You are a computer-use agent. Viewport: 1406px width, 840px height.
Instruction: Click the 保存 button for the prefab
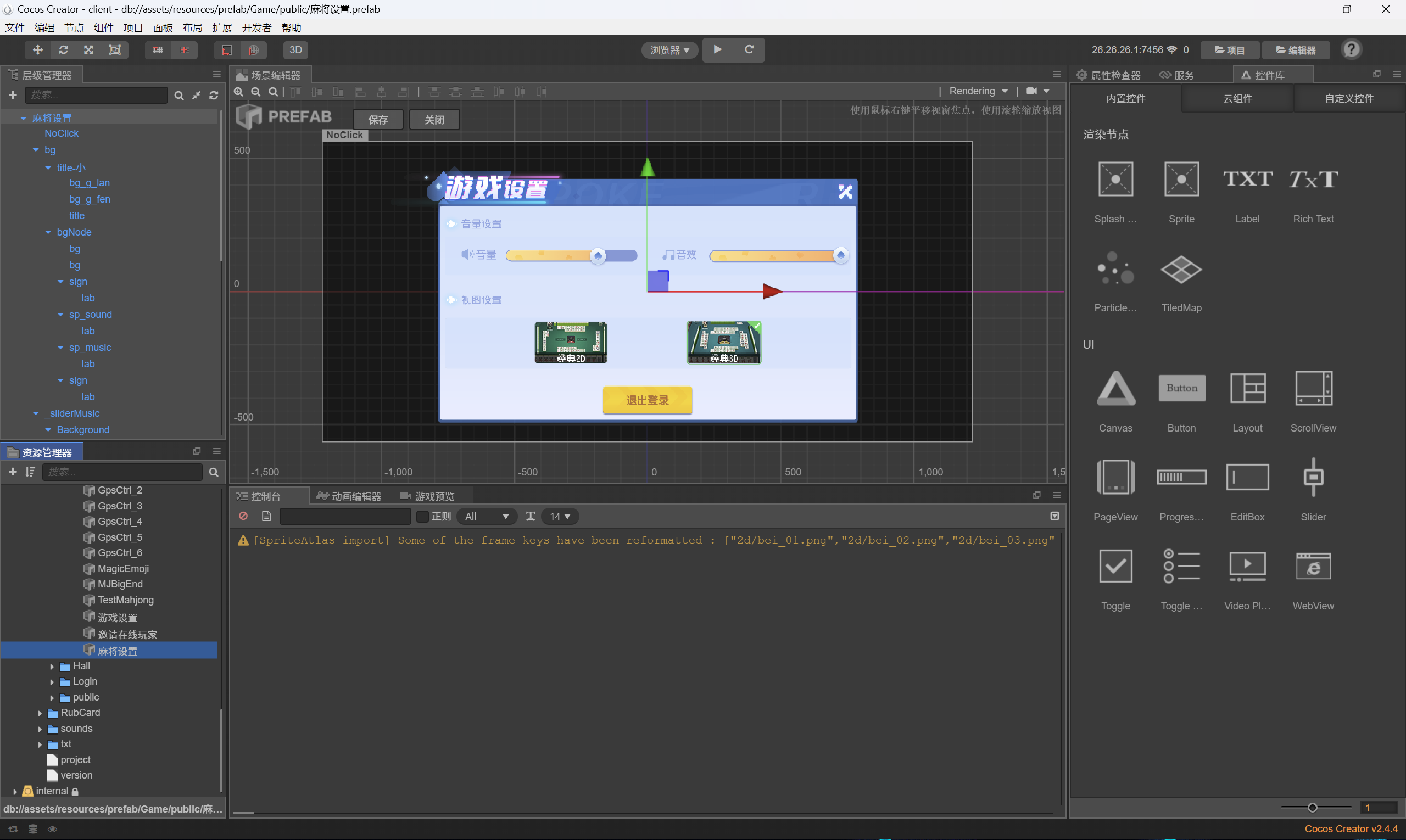(378, 120)
